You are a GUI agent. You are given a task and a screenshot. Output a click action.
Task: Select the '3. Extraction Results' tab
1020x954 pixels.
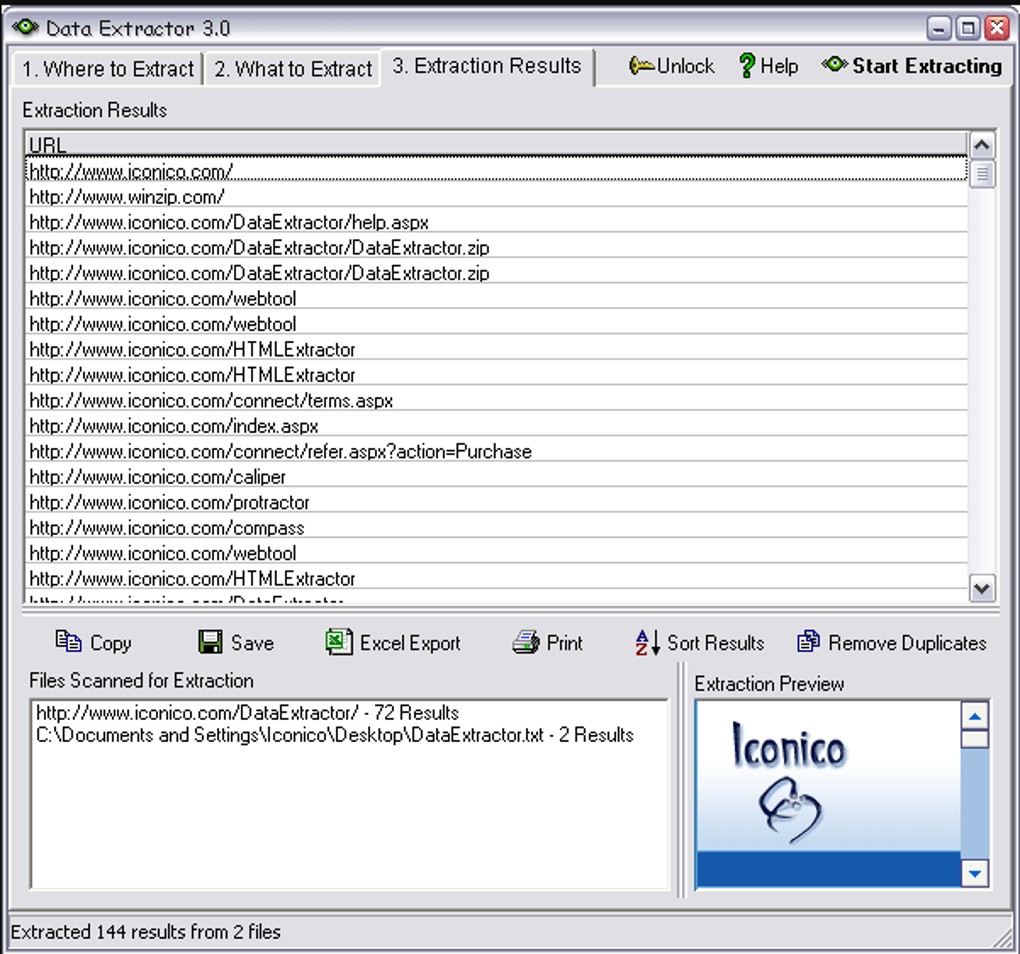487,66
